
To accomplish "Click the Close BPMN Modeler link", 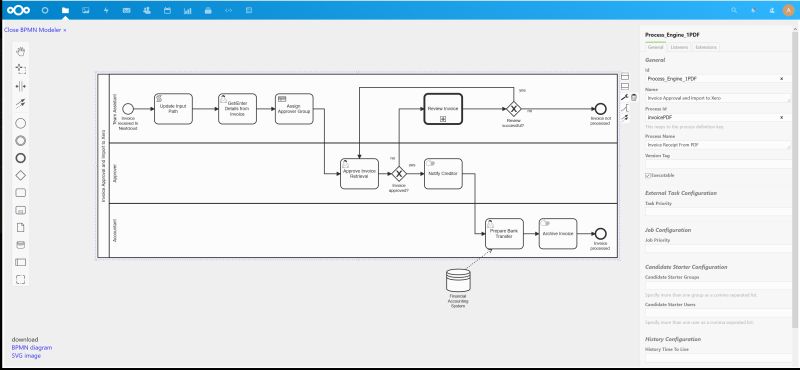I will click(x=35, y=30).
